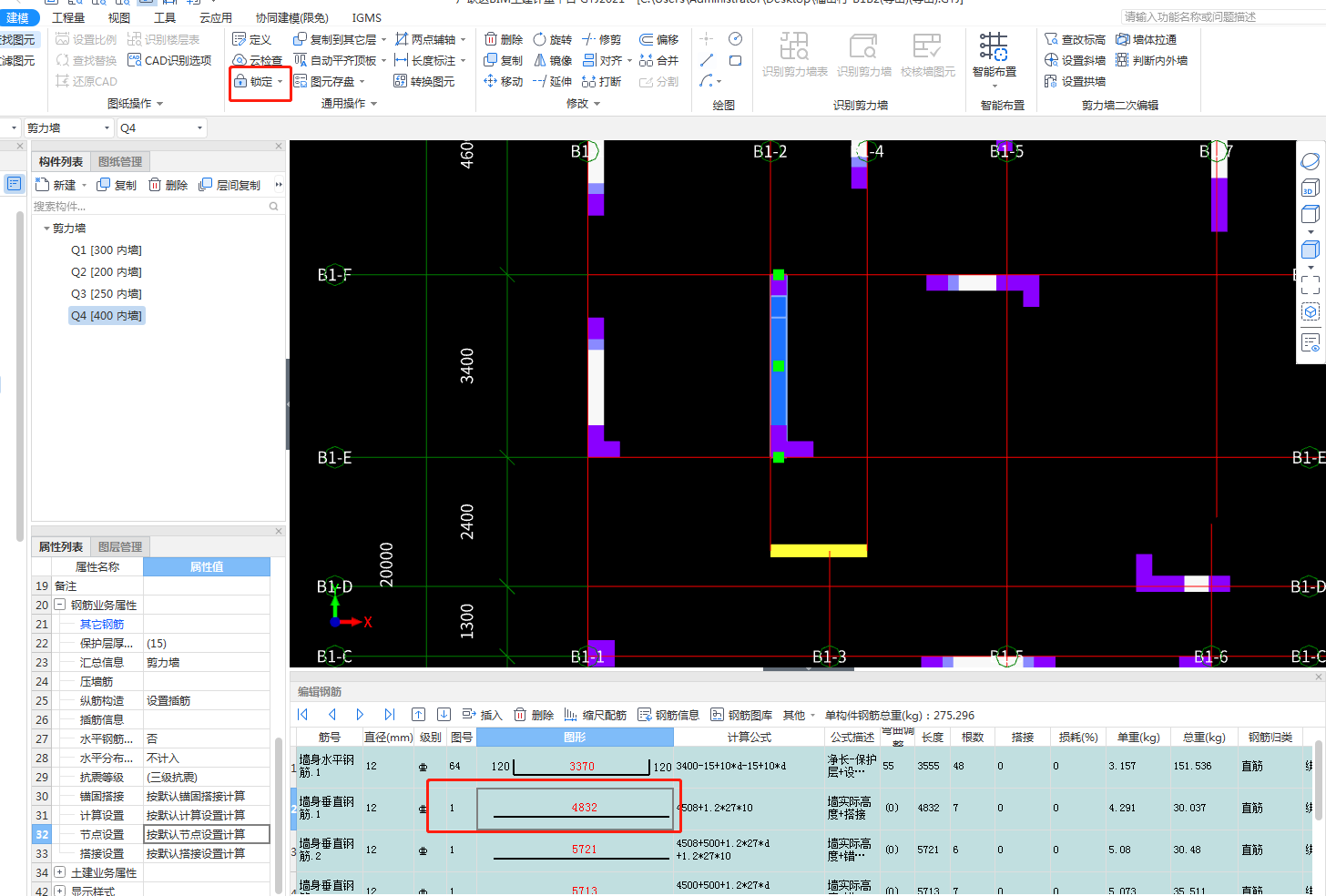Viewport: 1326px width, 896px height.
Task: Click 智能布置 smart layout icon
Action: click(x=994, y=46)
